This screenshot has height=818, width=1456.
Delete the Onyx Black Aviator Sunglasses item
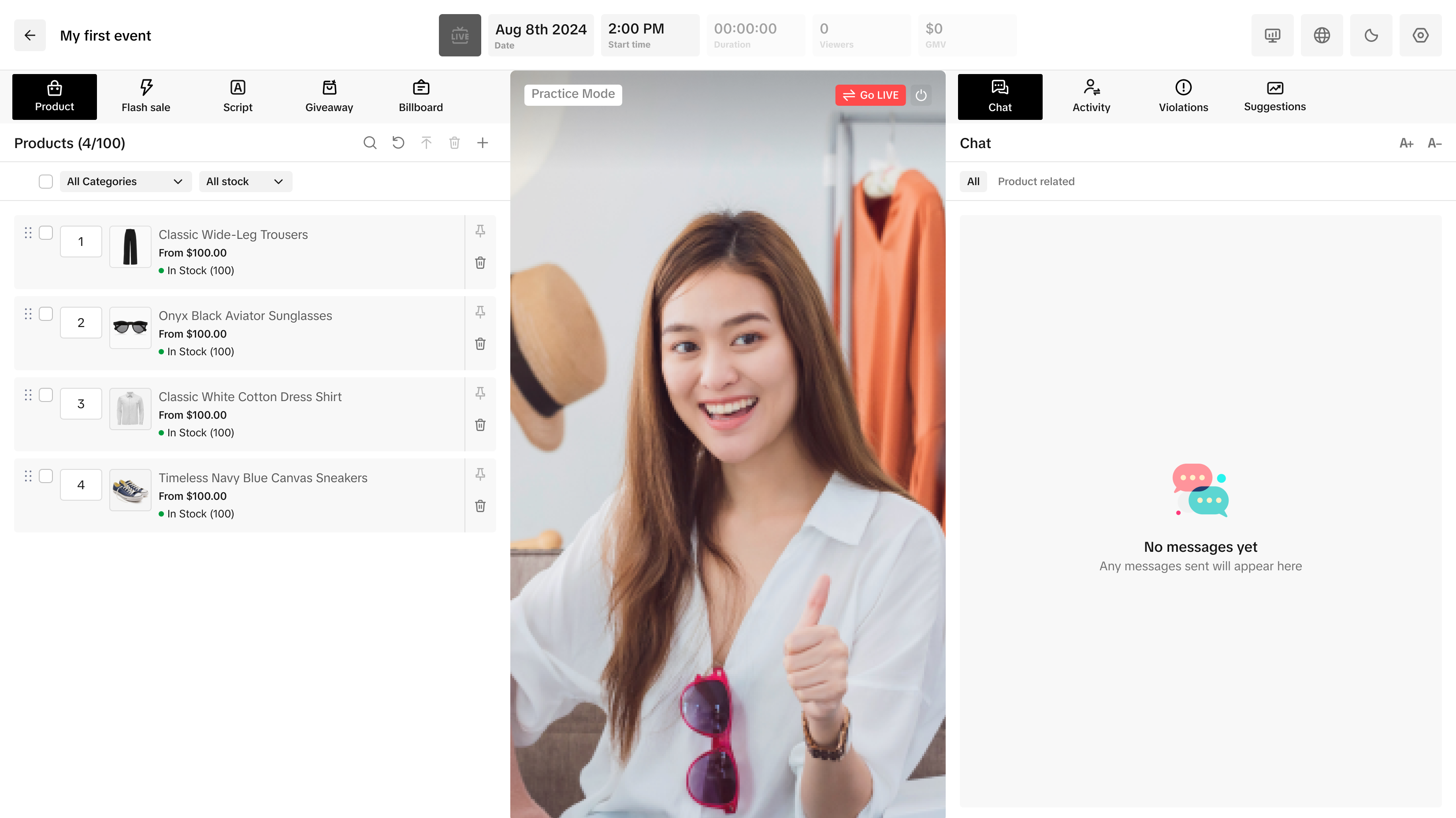[x=480, y=344]
